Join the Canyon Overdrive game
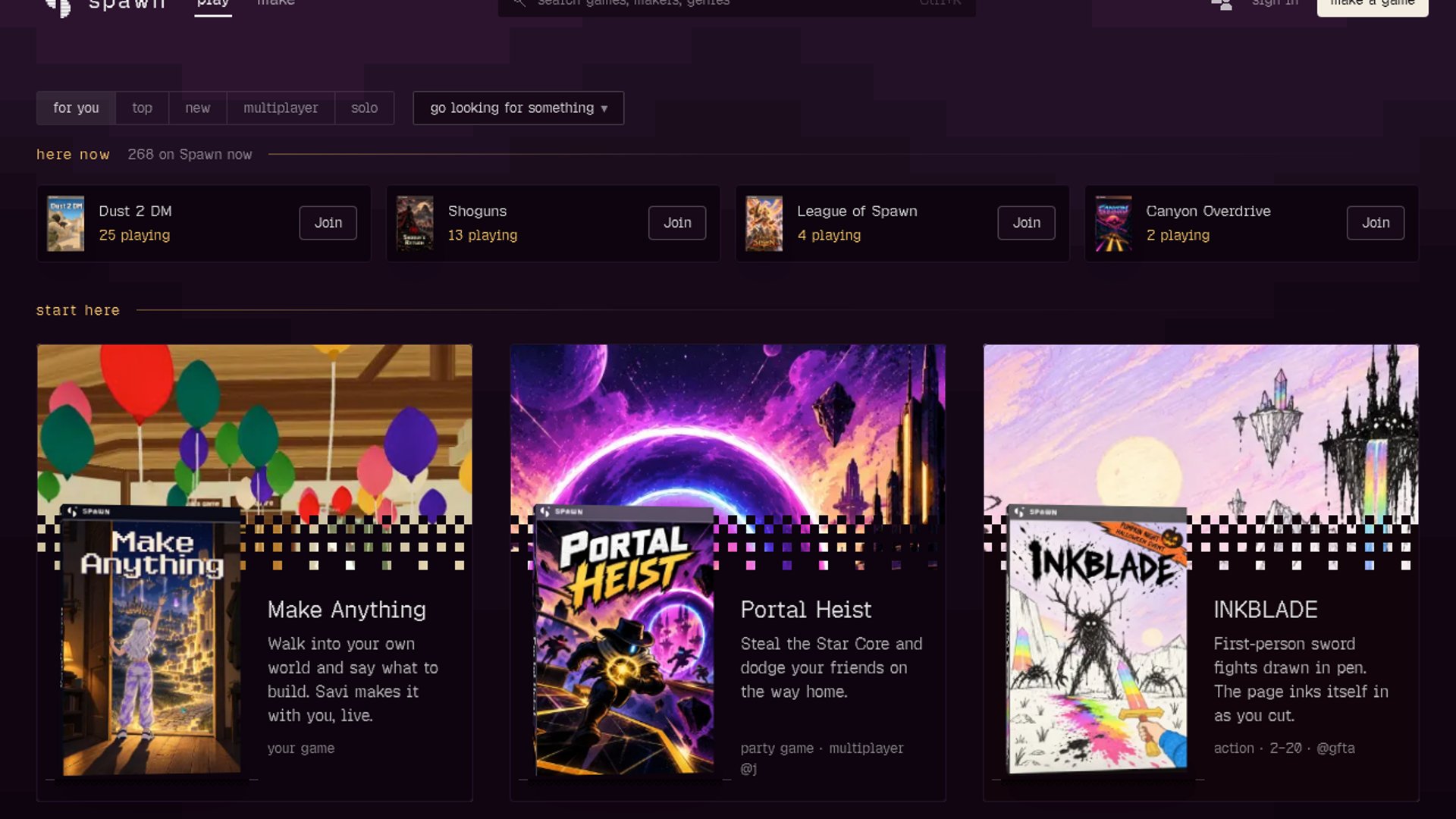 (x=1376, y=223)
